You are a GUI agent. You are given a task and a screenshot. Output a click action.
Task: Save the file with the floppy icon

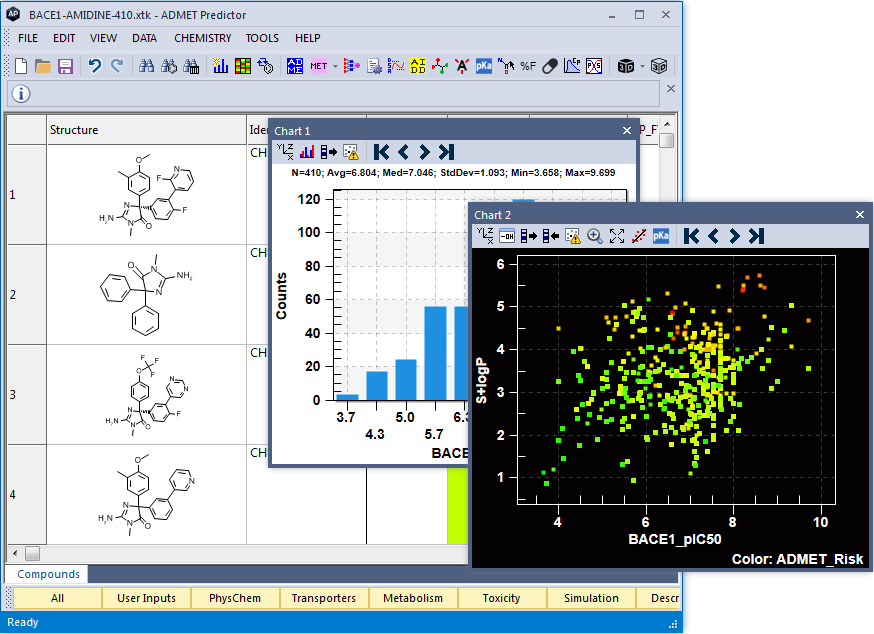point(65,66)
